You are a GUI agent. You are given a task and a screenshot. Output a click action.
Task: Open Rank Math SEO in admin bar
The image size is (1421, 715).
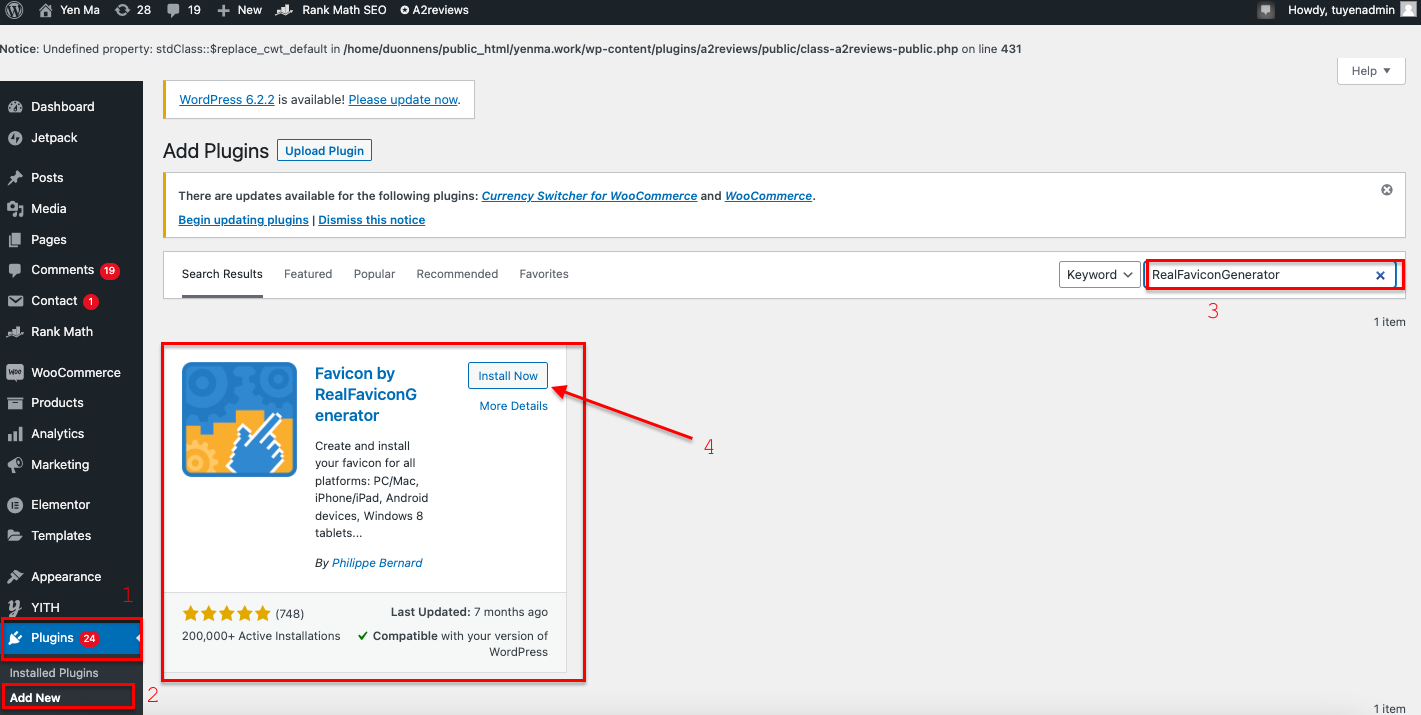point(330,10)
